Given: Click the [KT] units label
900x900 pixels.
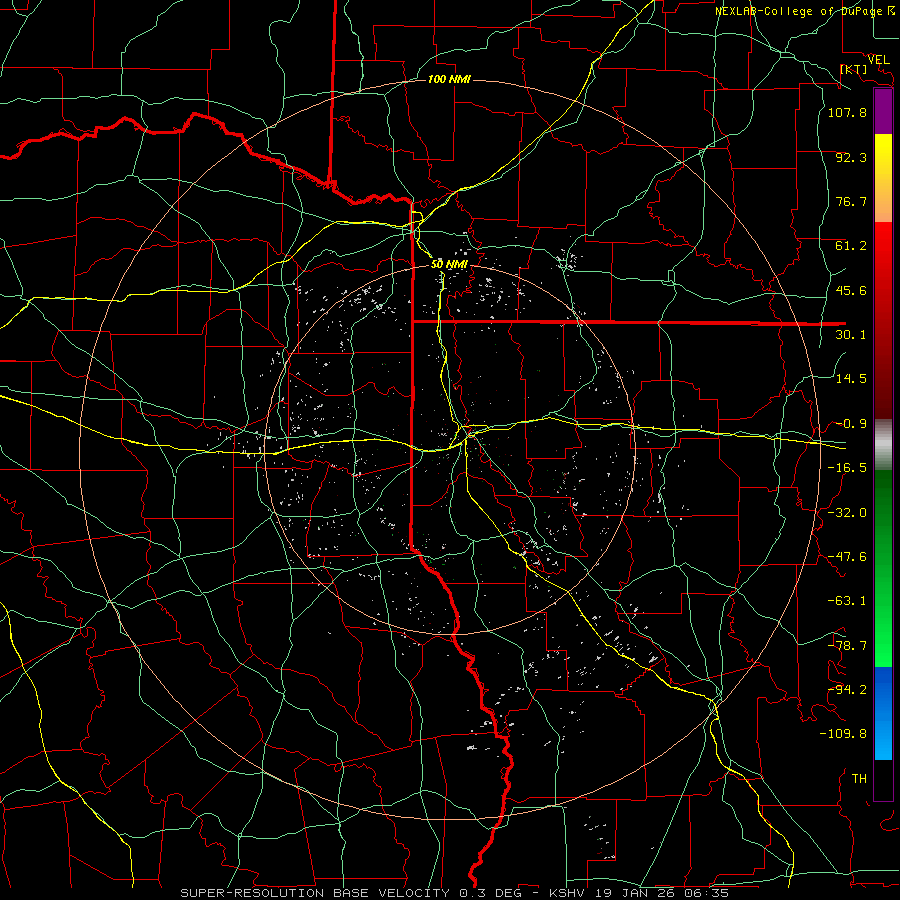Looking at the screenshot, I should [854, 69].
